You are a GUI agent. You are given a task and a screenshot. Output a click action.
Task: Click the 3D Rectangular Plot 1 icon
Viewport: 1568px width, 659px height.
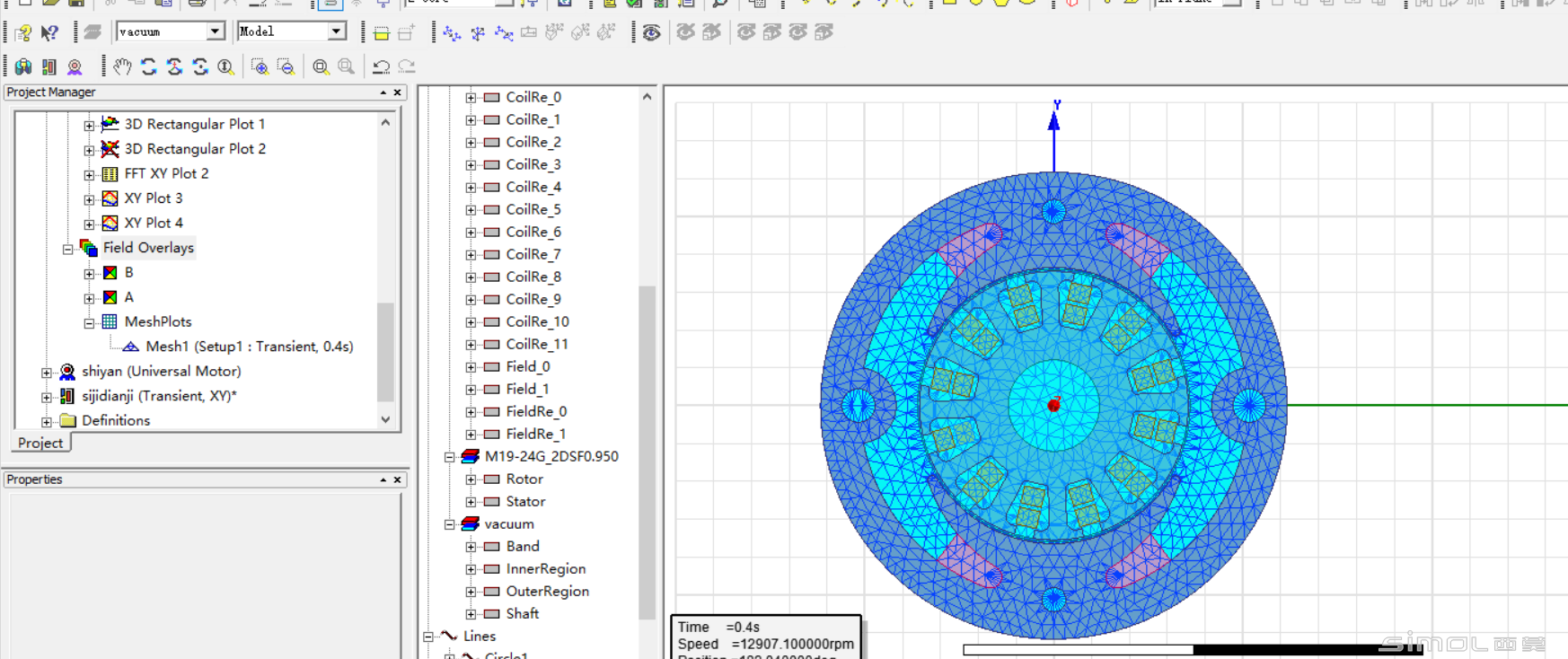coord(110,124)
